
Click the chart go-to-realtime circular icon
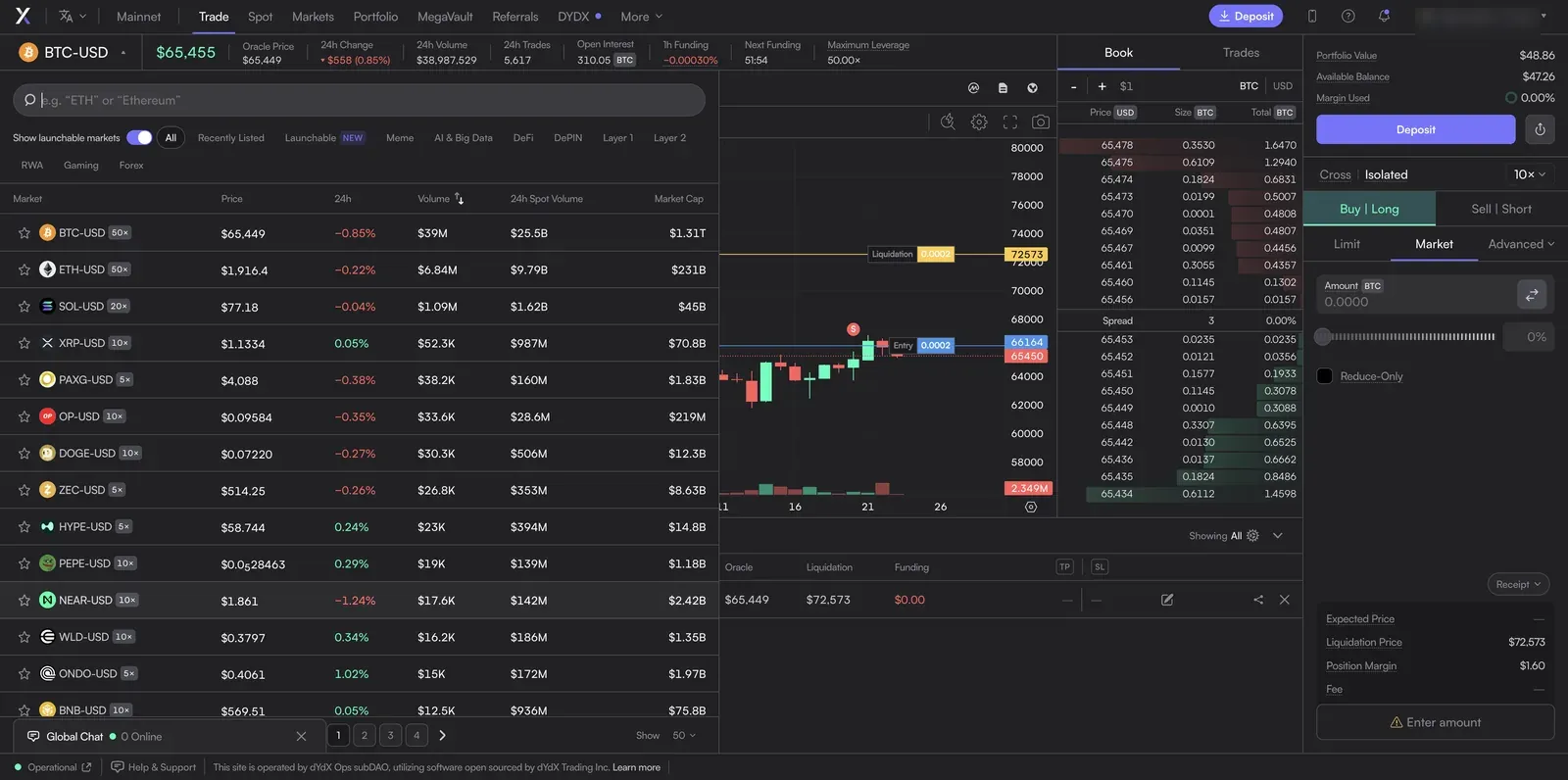tap(1030, 507)
